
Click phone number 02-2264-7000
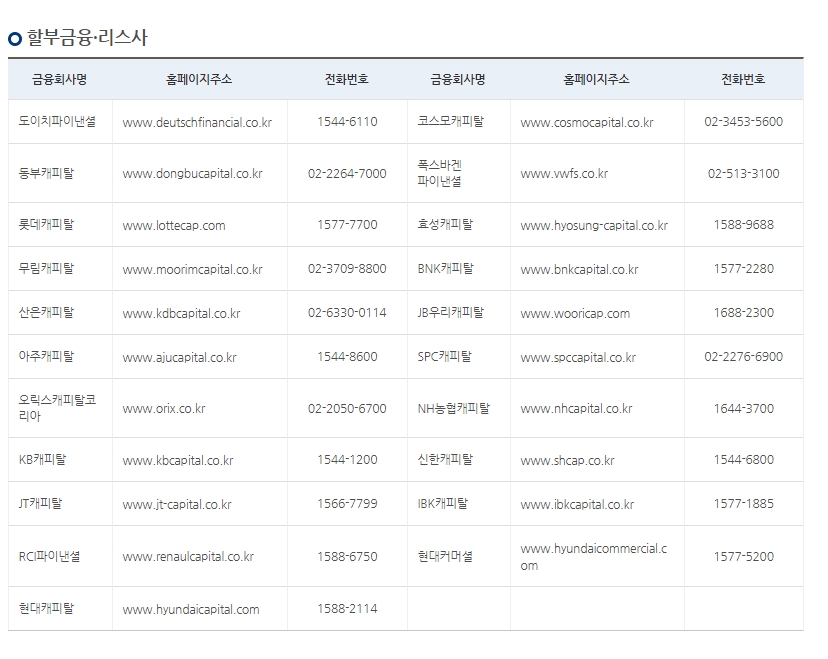point(347,173)
